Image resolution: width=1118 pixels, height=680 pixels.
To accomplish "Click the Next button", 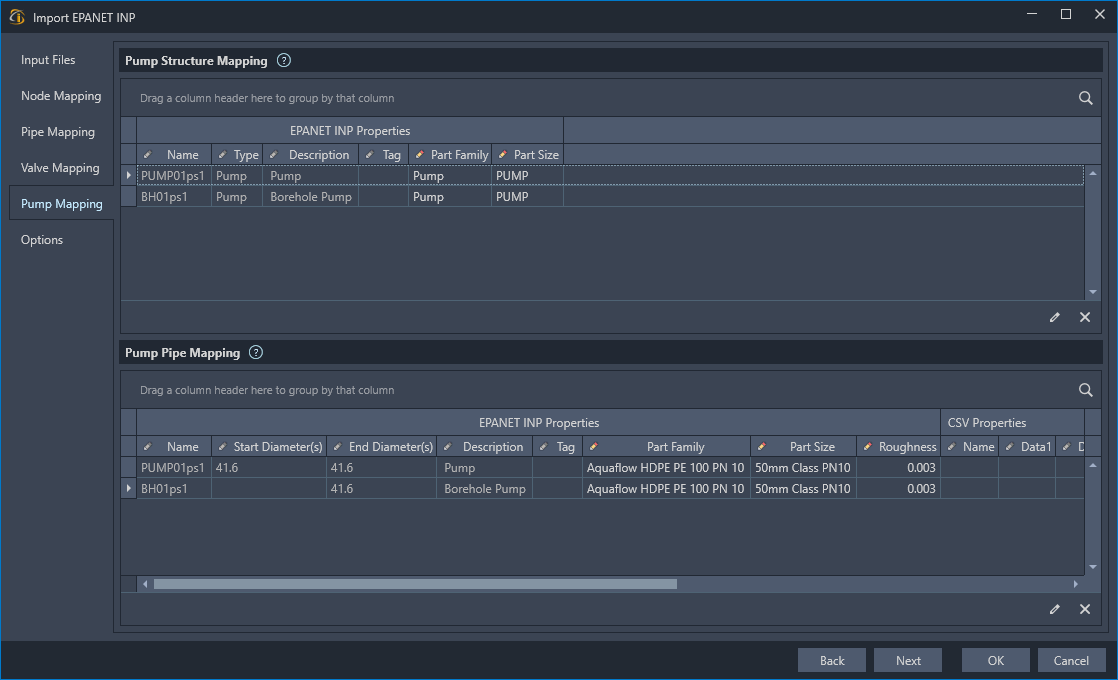I will tap(908, 660).
